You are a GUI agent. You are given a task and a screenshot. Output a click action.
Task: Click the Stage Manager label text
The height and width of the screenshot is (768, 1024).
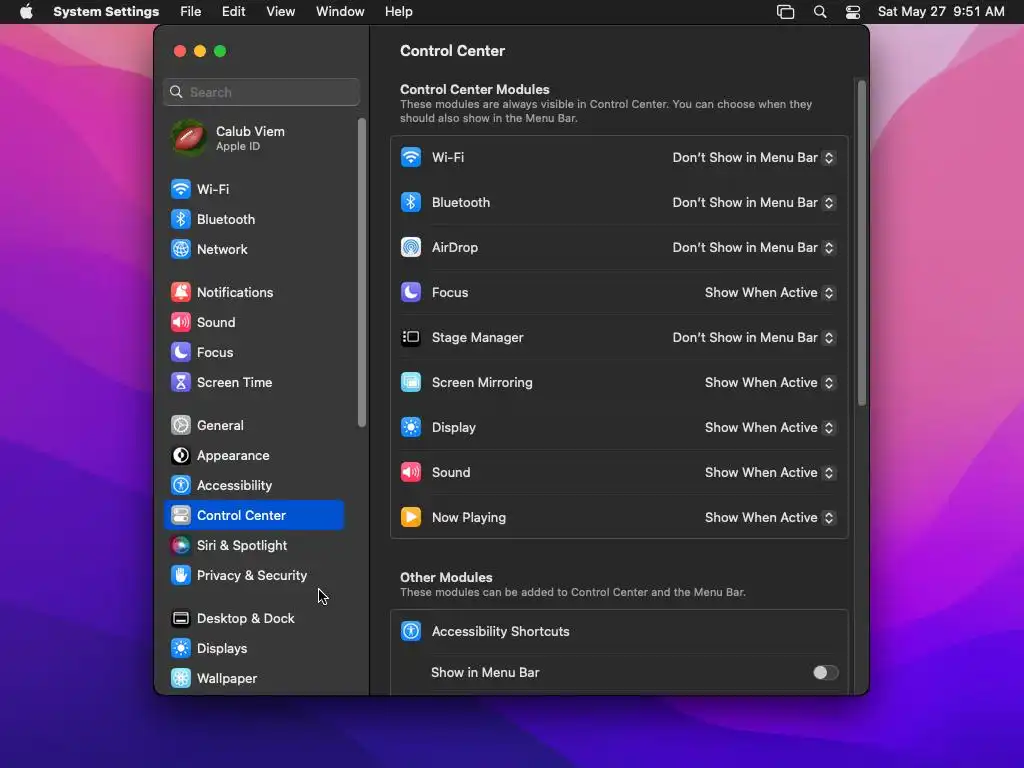pyautogui.click(x=477, y=338)
